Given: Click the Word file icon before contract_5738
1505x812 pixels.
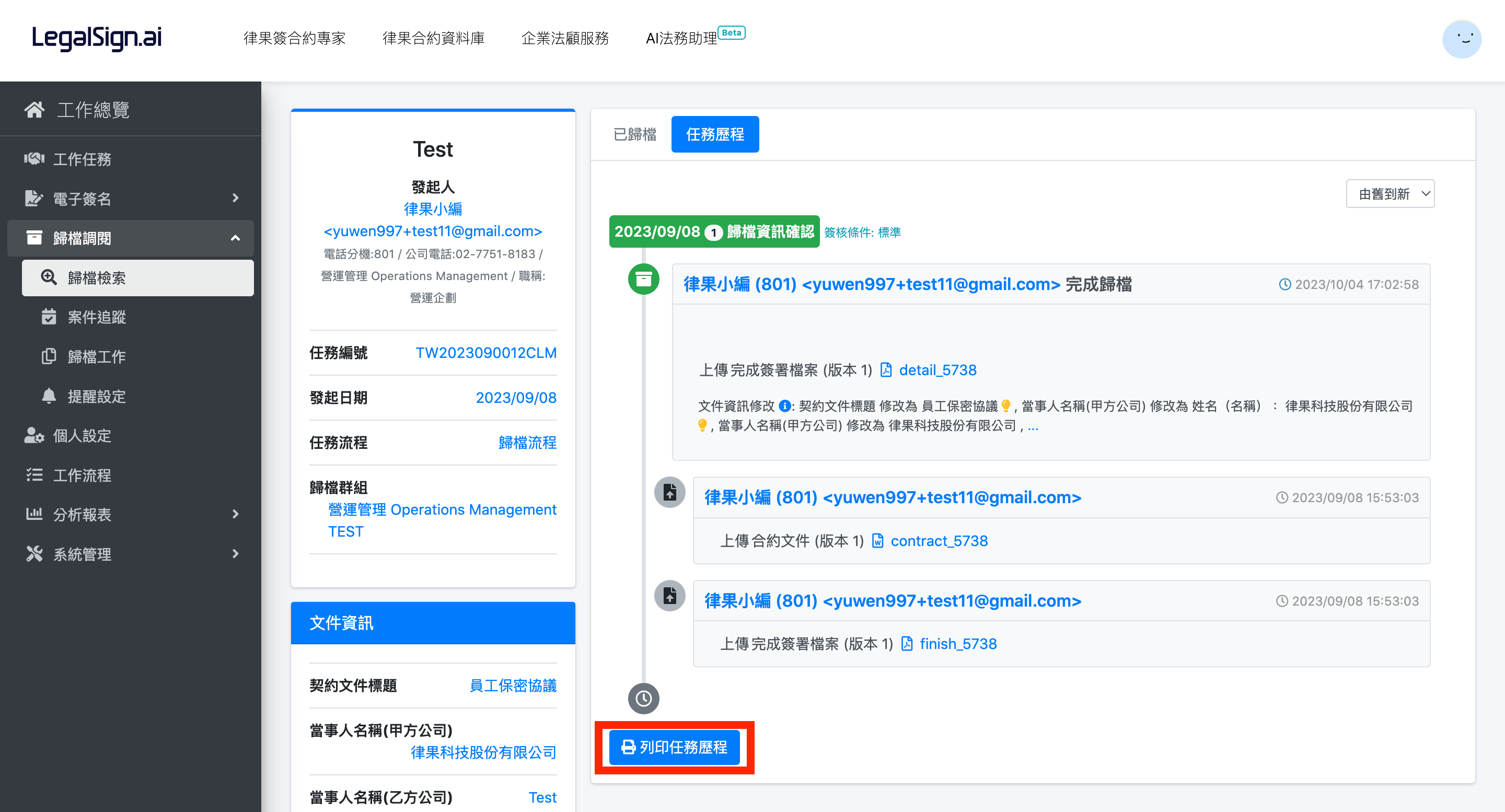Looking at the screenshot, I should click(x=877, y=541).
